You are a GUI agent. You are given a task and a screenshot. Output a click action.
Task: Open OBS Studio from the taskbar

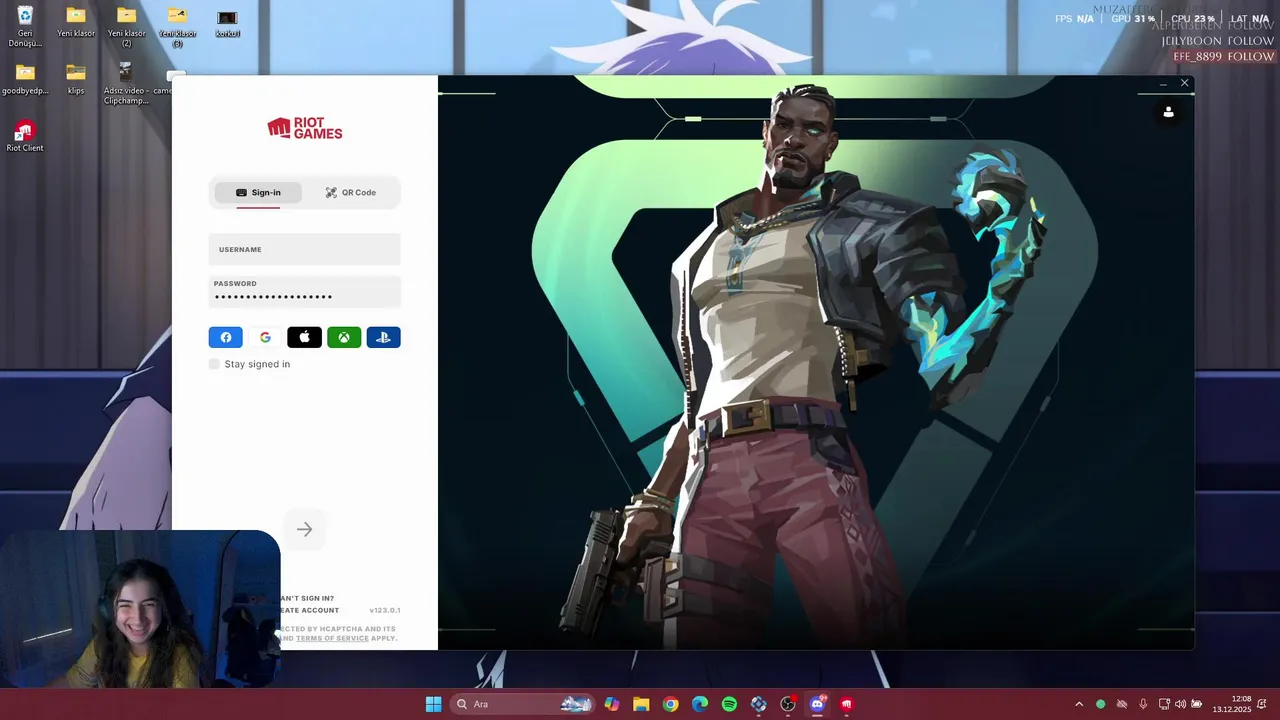[788, 704]
